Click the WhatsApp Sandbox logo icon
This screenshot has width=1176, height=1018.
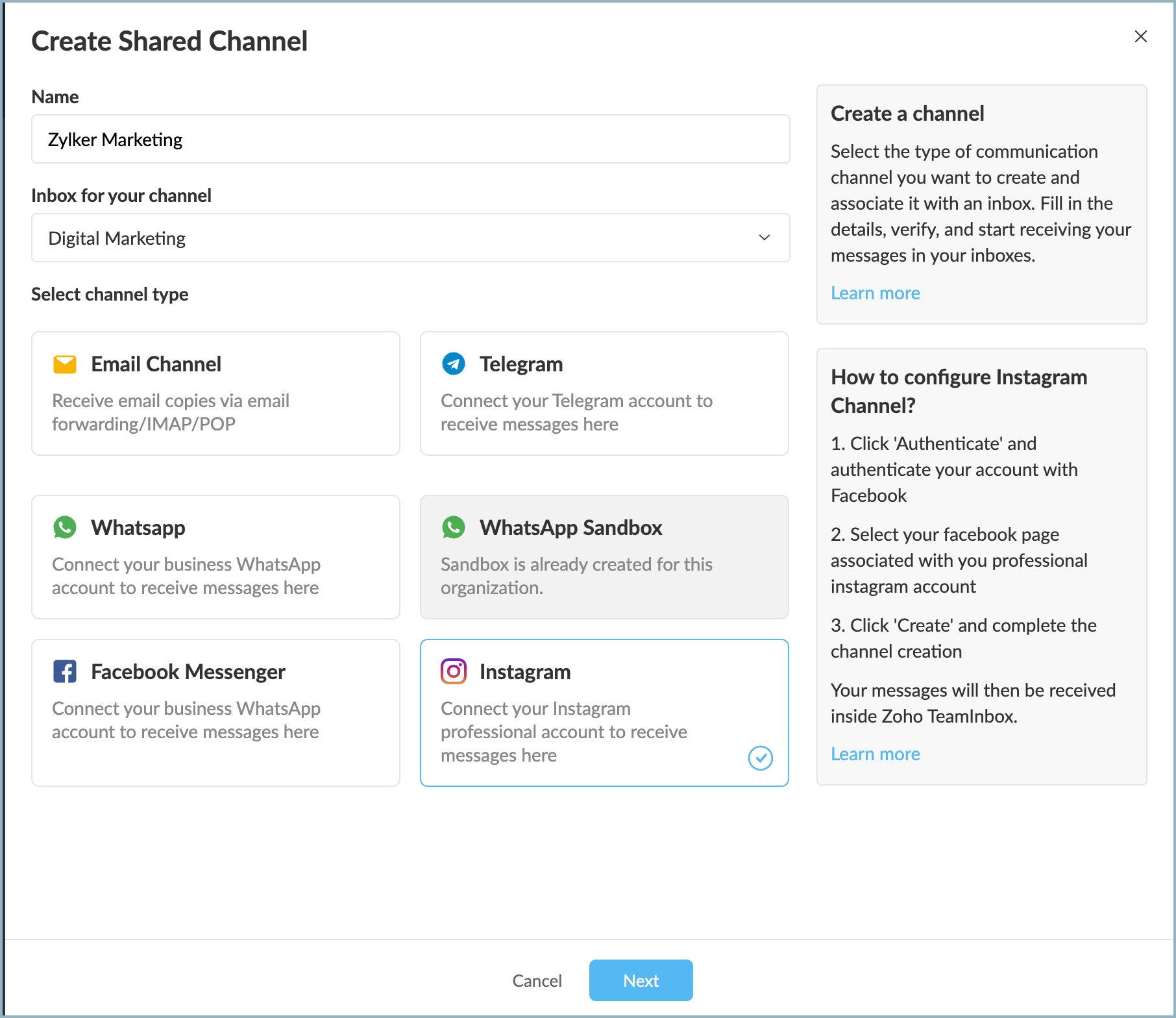453,528
